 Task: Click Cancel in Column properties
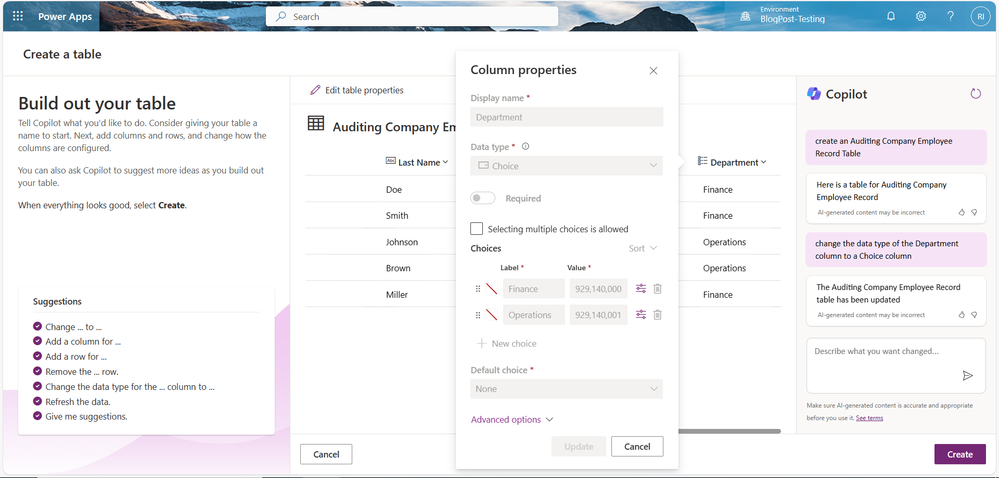[x=637, y=447]
